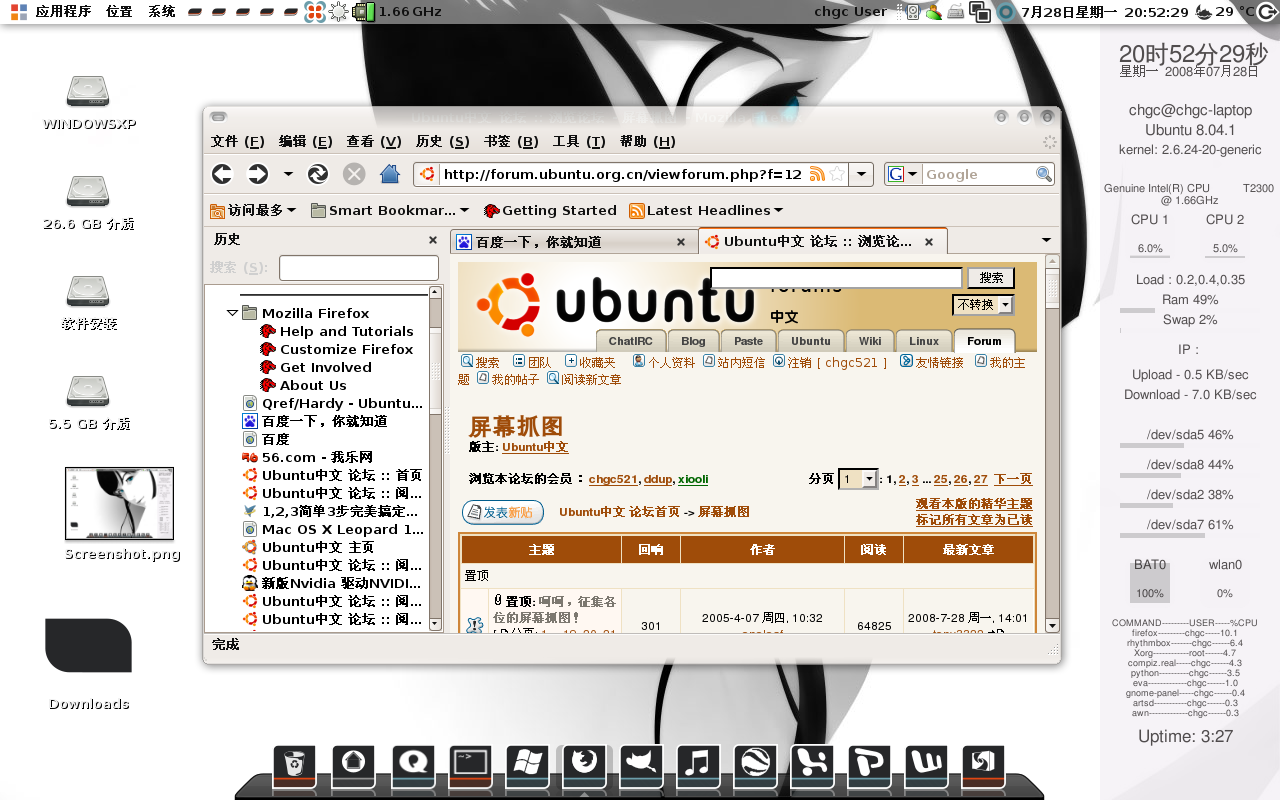This screenshot has width=1280, height=800.
Task: Expand the Latest Headlines feed dropdown
Action: (706, 211)
